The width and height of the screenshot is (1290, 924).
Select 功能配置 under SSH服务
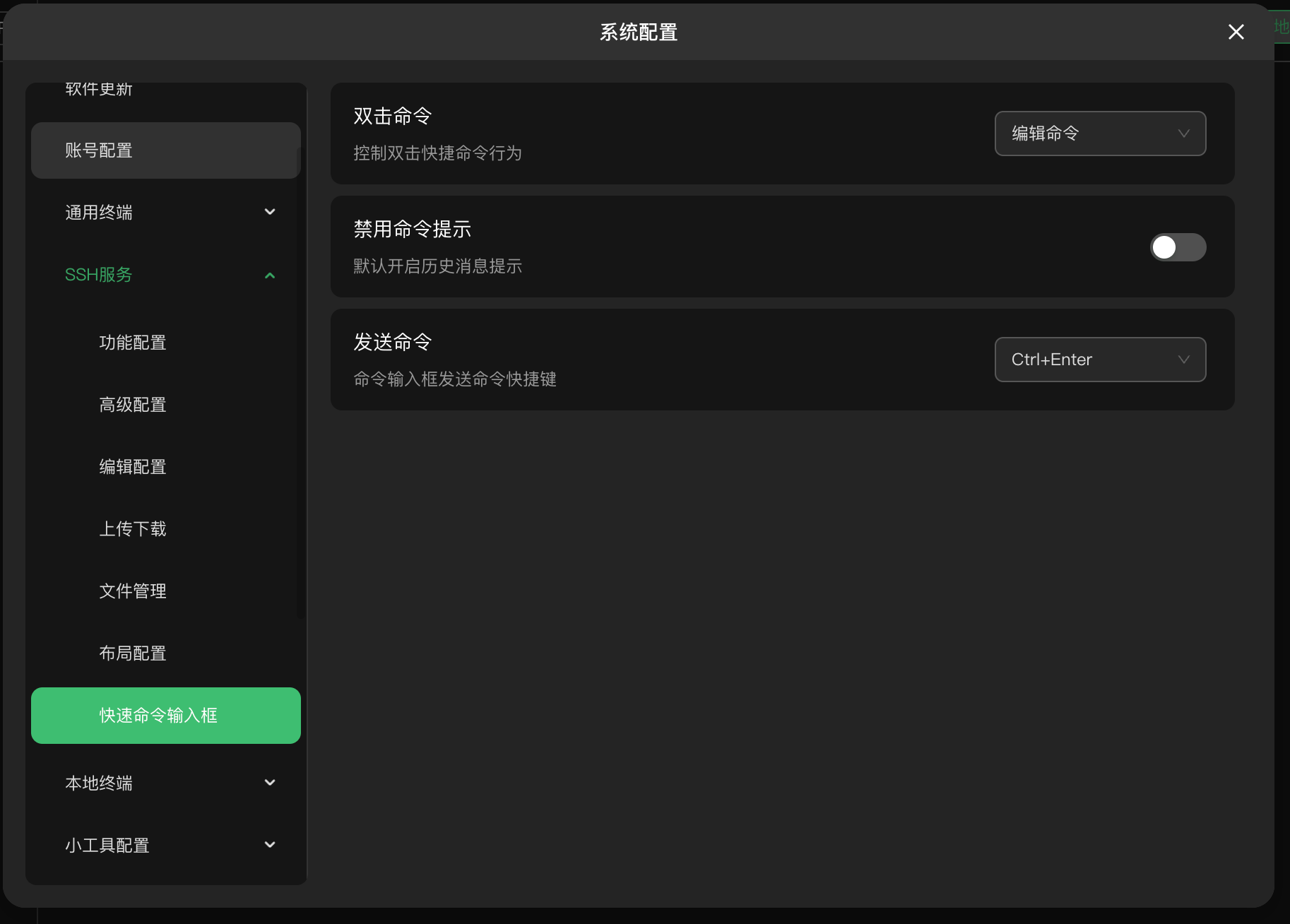(133, 343)
